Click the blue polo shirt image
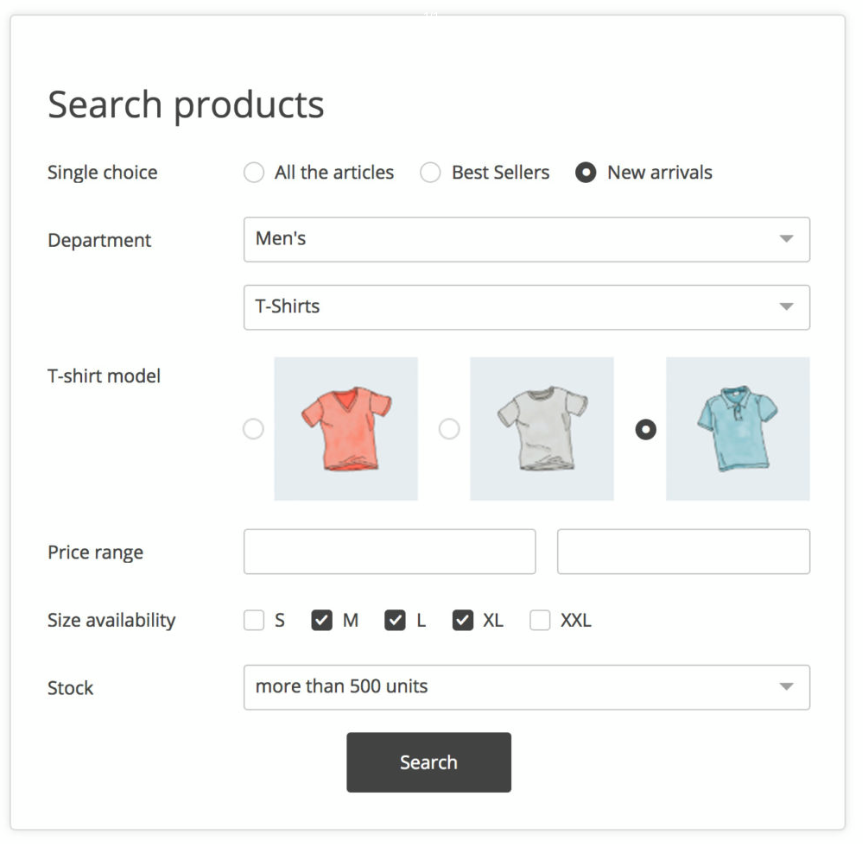Viewport: 863px width, 844px height. [738, 428]
